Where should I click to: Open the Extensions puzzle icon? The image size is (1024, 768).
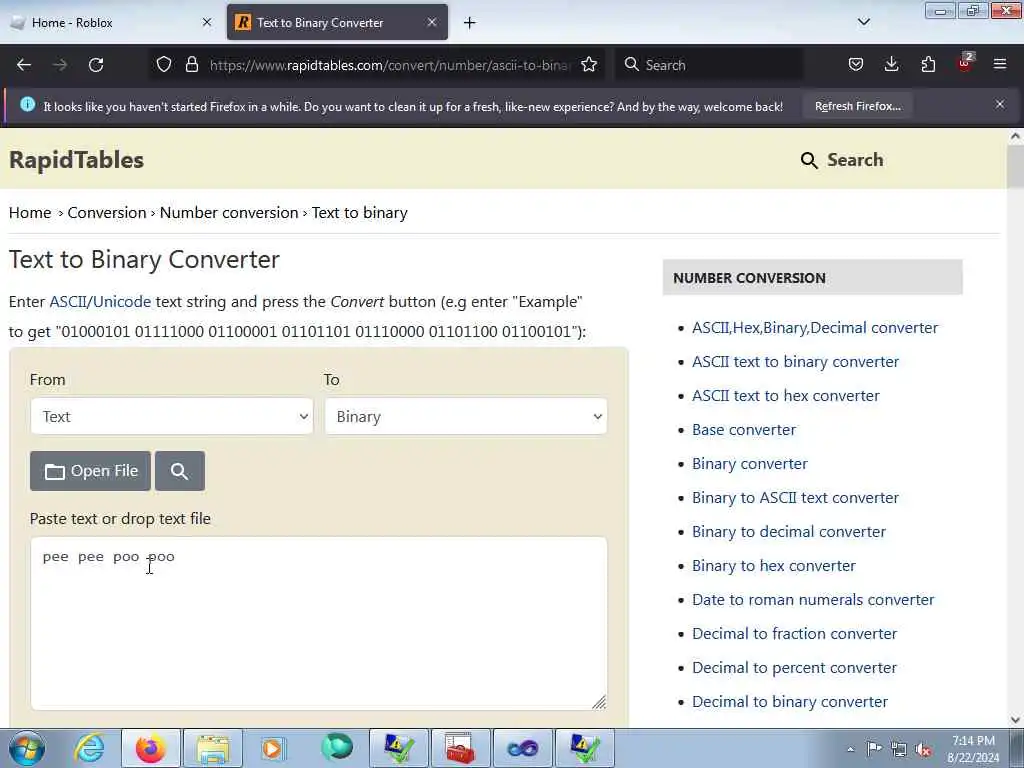pos(928,65)
